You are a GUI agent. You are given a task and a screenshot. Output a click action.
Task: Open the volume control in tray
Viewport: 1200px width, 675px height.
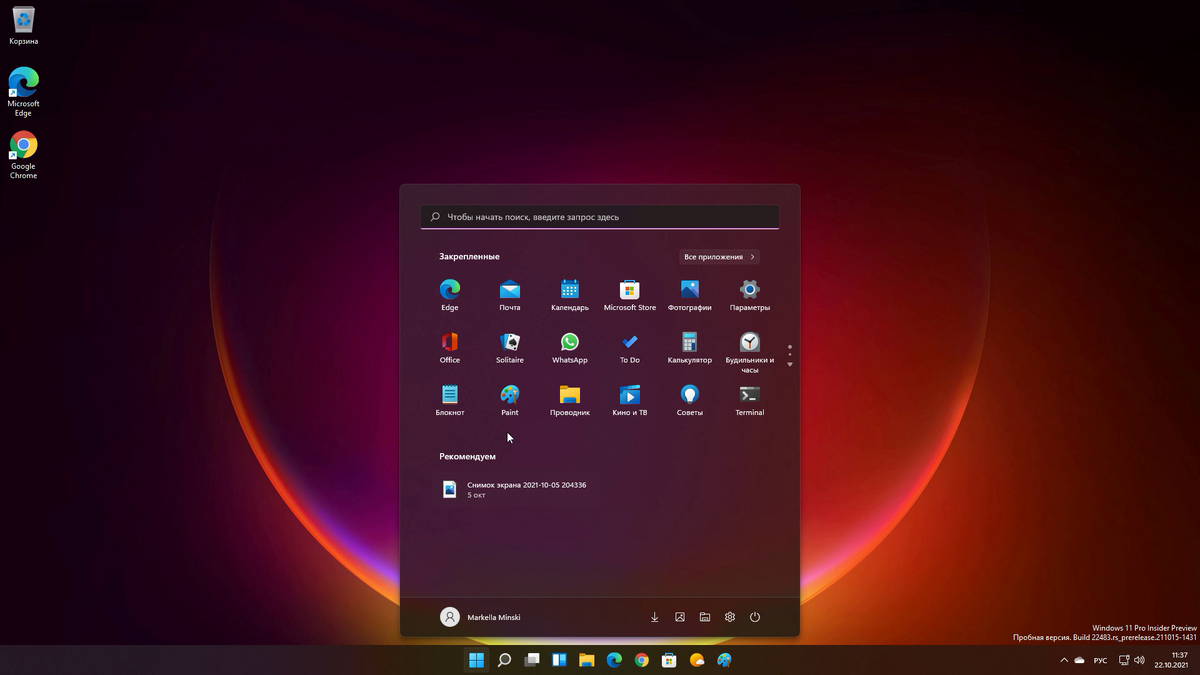click(1139, 660)
